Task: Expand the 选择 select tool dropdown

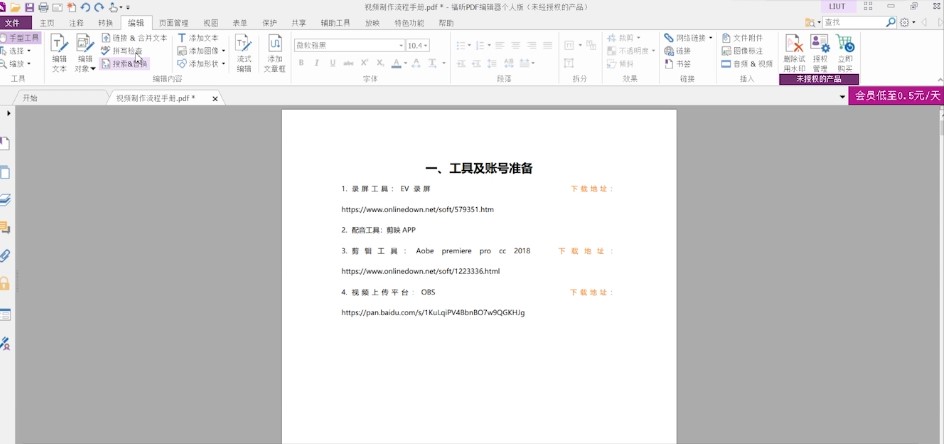Action: (x=29, y=51)
